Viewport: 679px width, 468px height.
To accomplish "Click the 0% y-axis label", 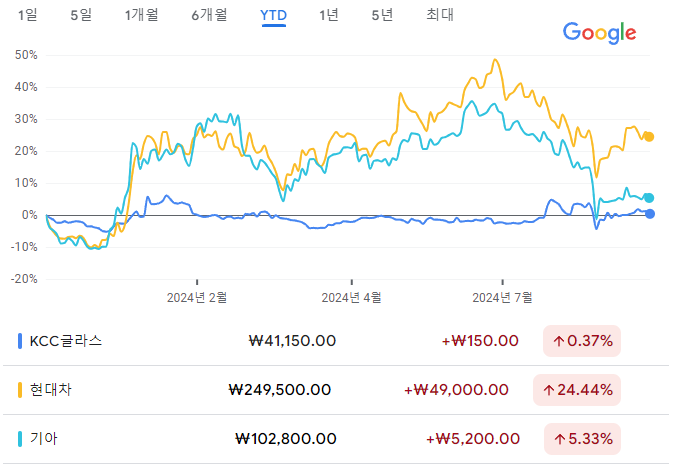I will point(29,215).
